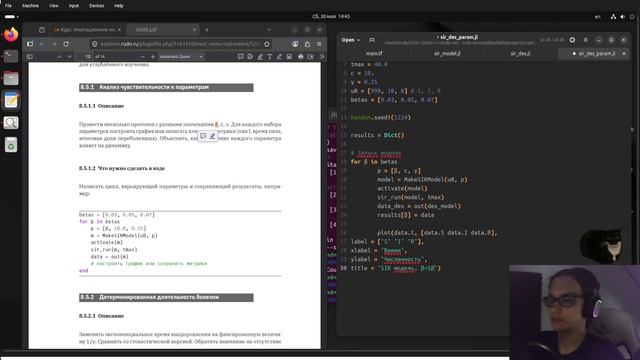Print the PDF document
This screenshot has height=360, width=640.
pyautogui.click(x=301, y=57)
